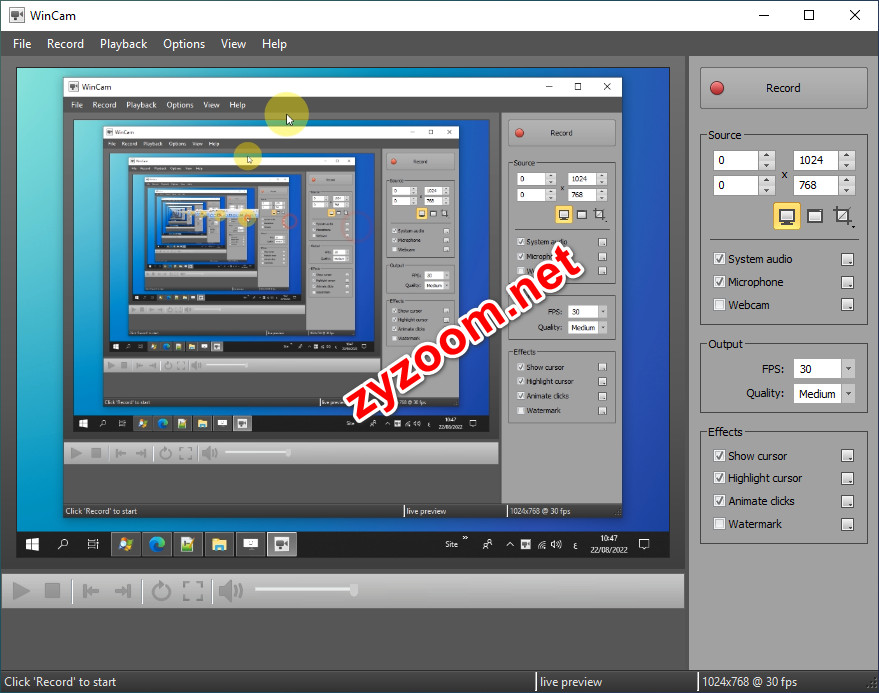Toggle the Microphone checkbox

pos(719,281)
